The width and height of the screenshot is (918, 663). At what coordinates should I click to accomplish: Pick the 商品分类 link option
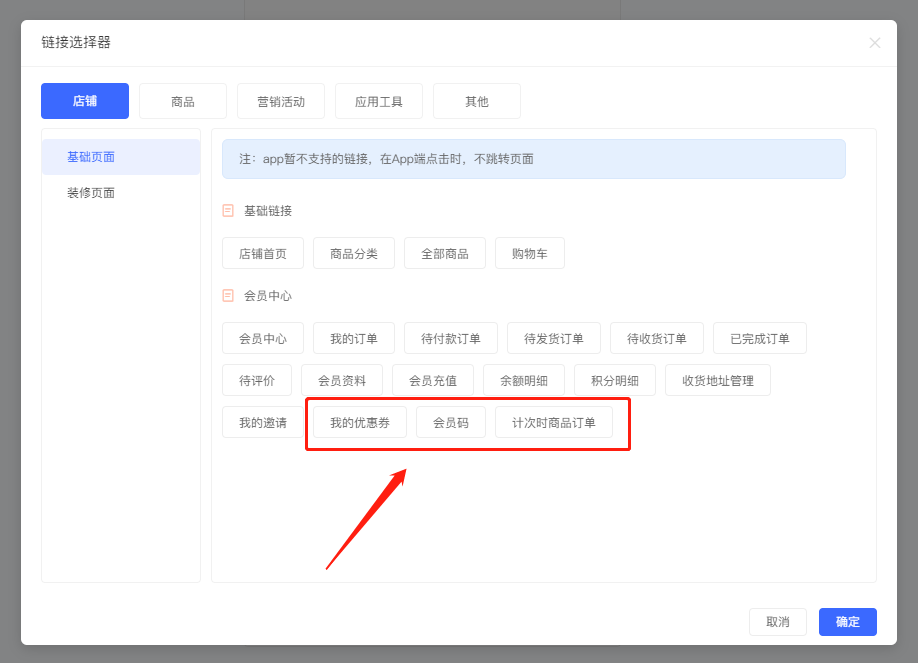coord(354,254)
